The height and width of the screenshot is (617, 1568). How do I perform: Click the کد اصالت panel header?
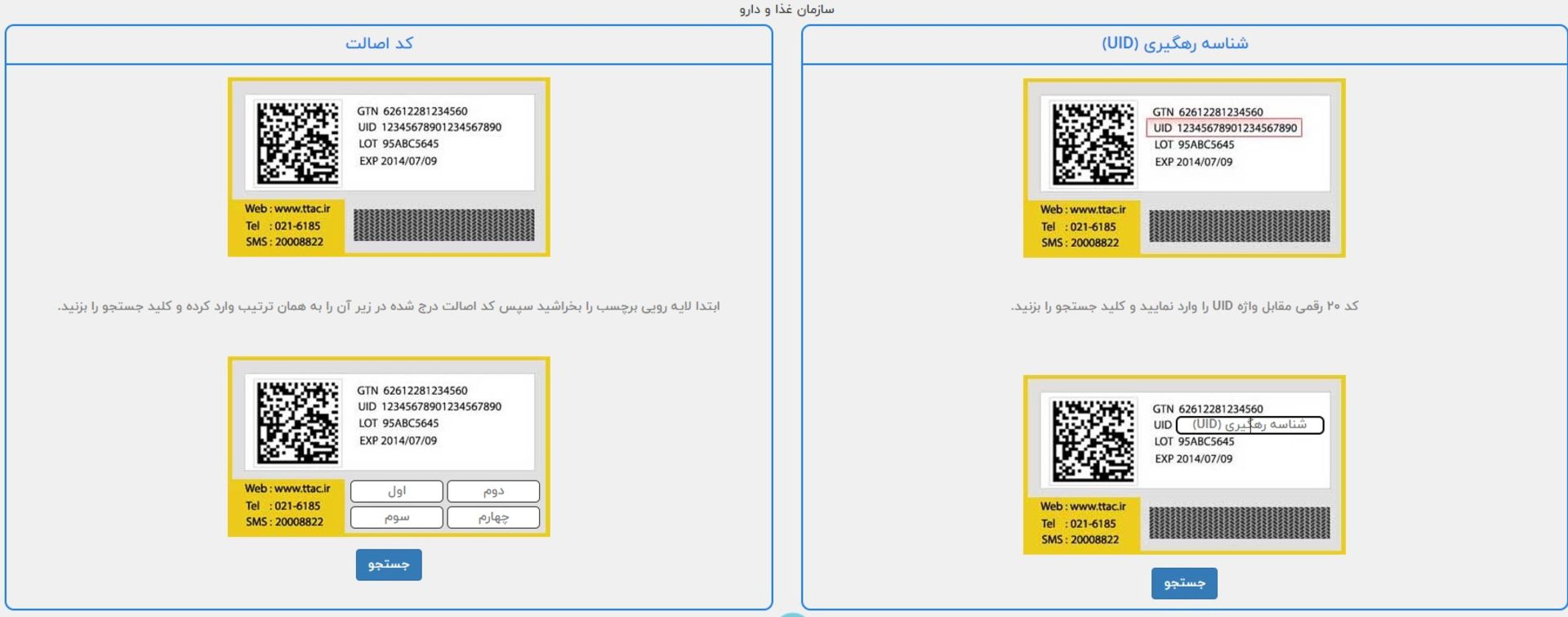click(x=379, y=43)
